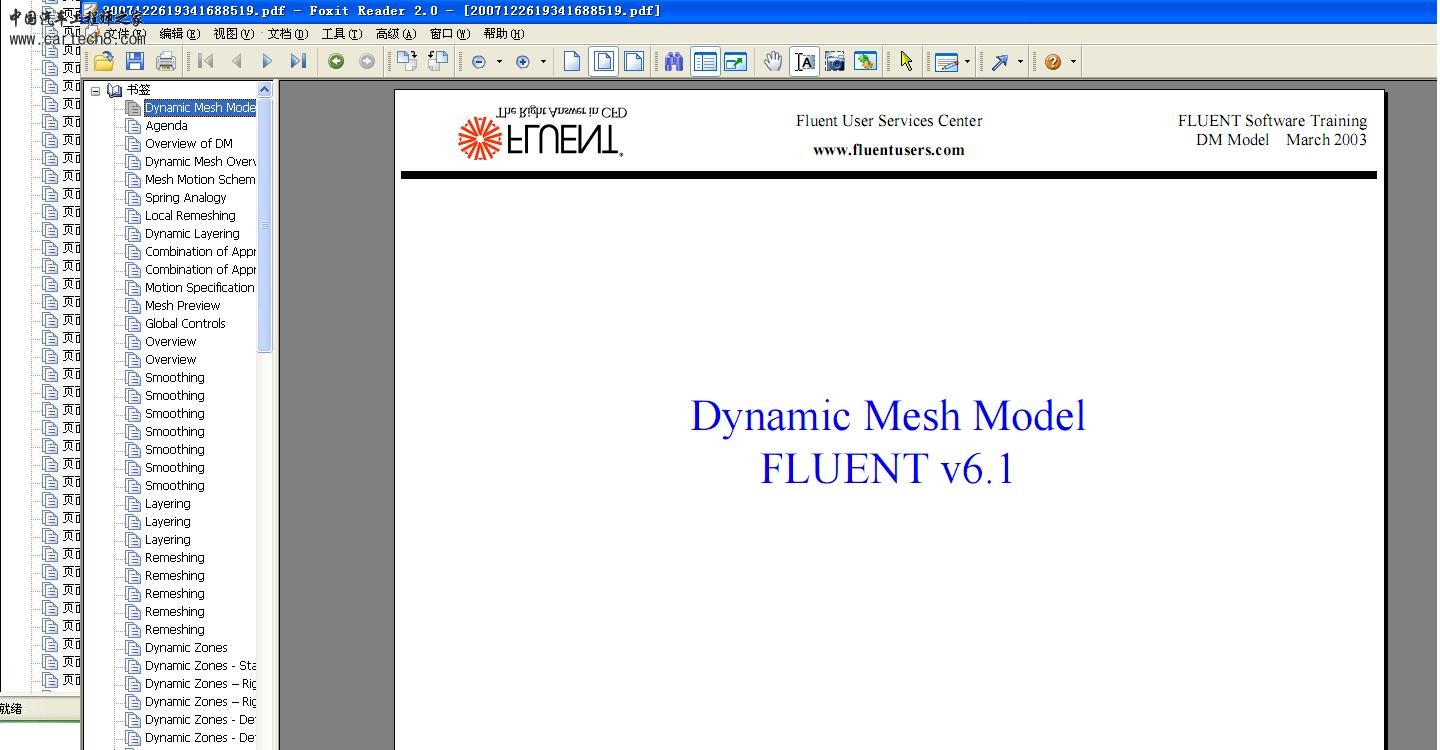Image resolution: width=1440 pixels, height=750 pixels.
Task: Open typewriter tool dropdown arrow
Action: coord(967,62)
